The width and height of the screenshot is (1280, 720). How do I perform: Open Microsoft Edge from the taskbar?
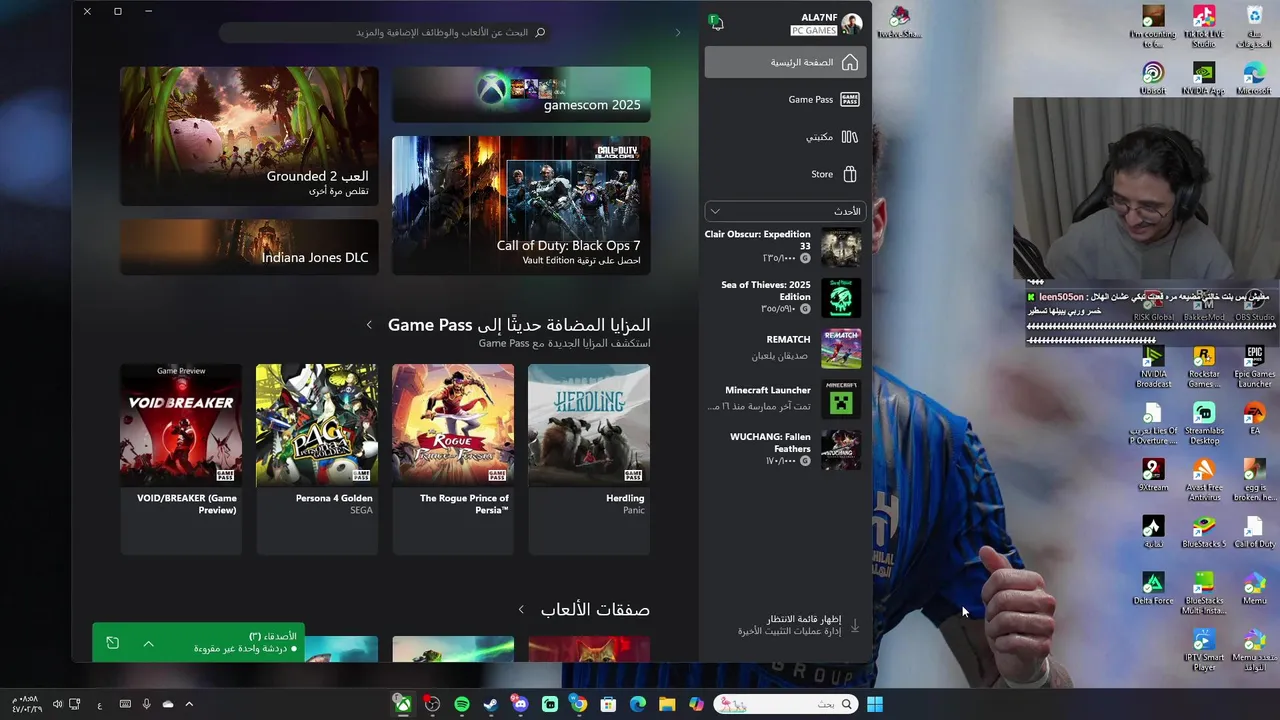(638, 704)
